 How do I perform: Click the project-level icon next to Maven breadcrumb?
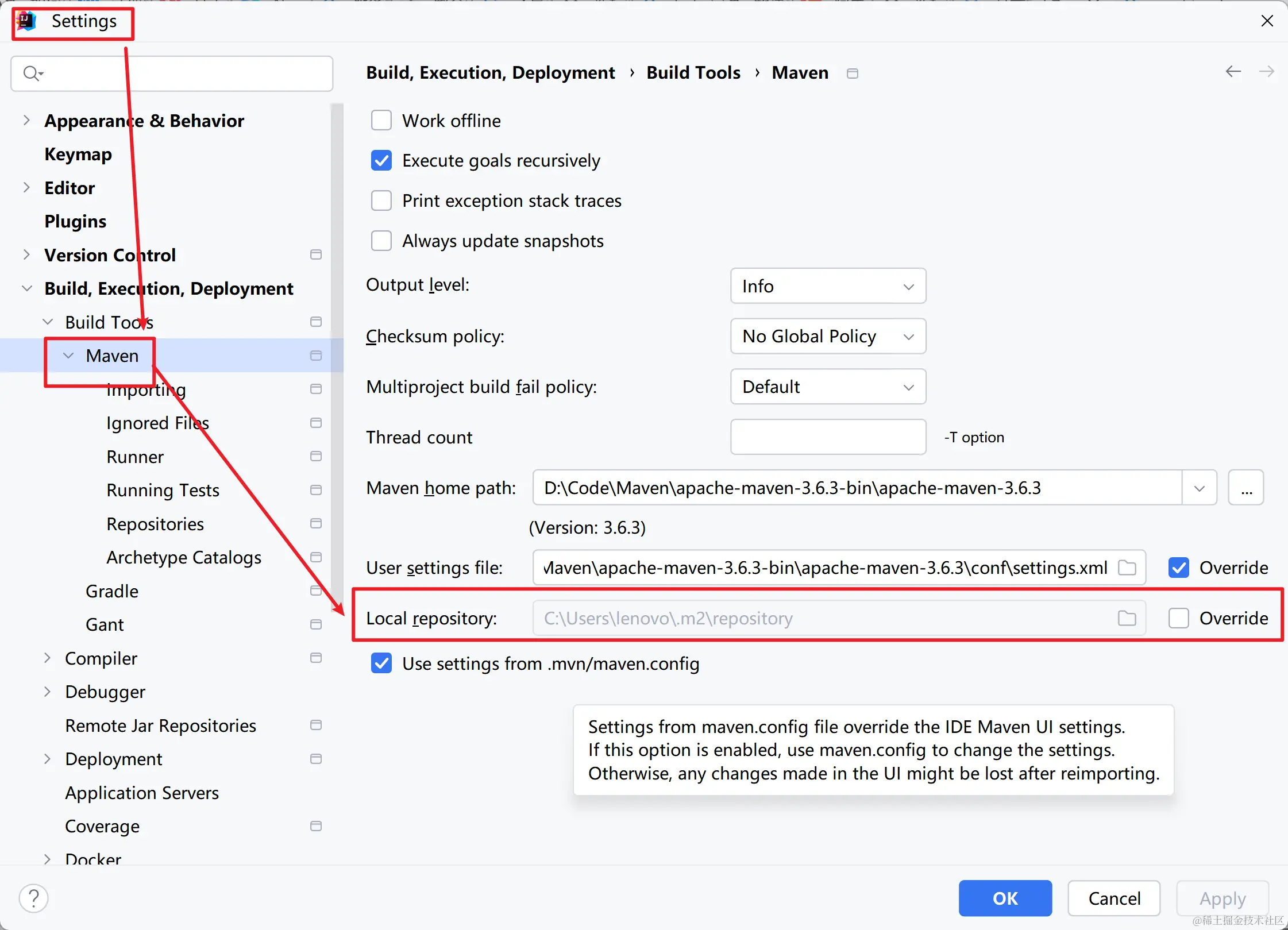click(853, 74)
